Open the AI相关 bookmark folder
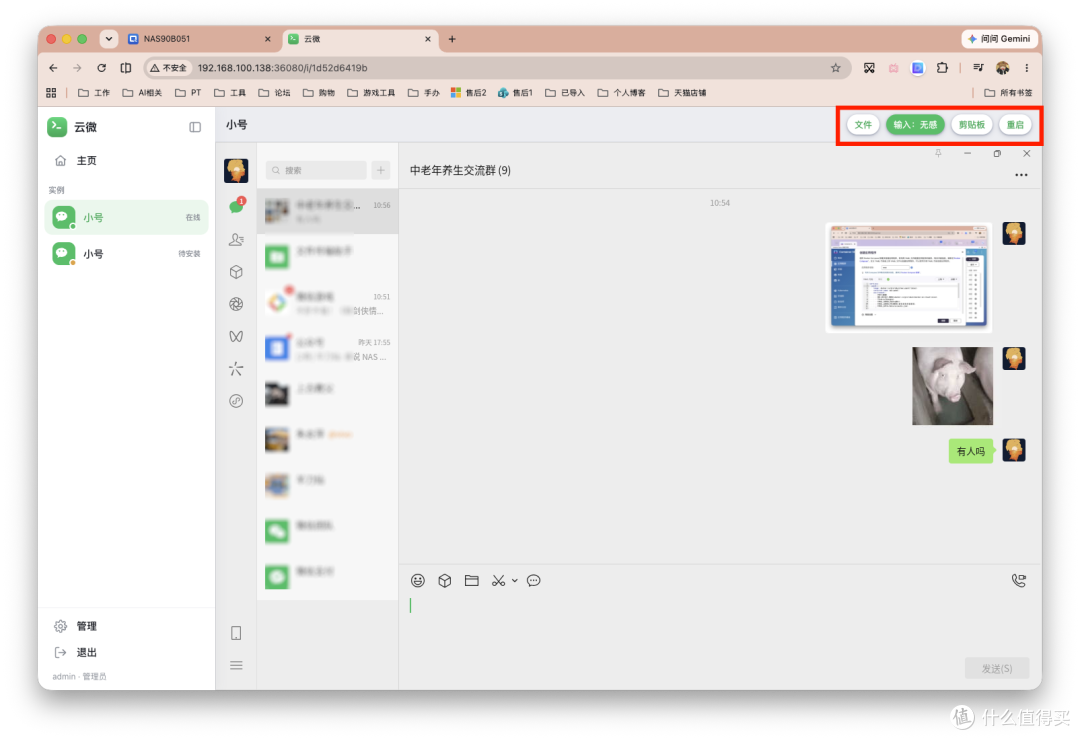 coord(142,92)
